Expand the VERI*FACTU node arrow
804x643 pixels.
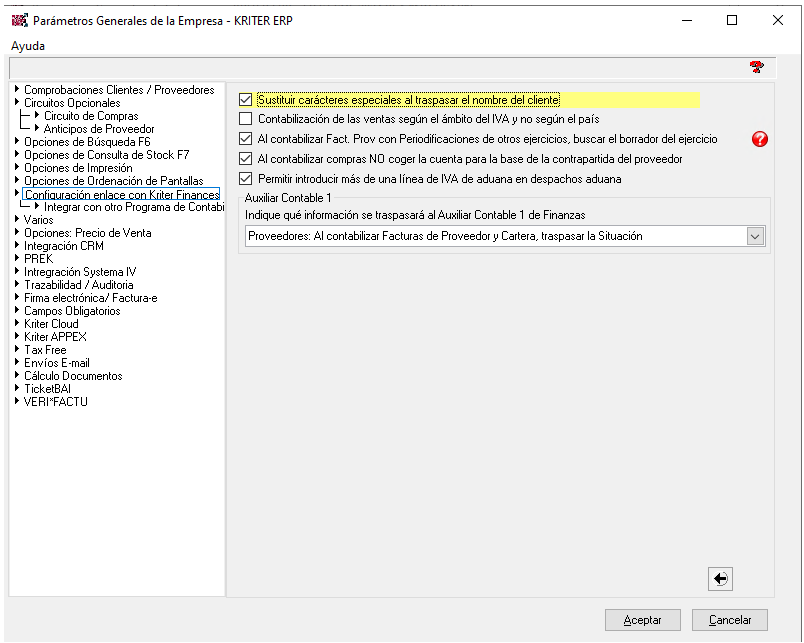pos(17,401)
